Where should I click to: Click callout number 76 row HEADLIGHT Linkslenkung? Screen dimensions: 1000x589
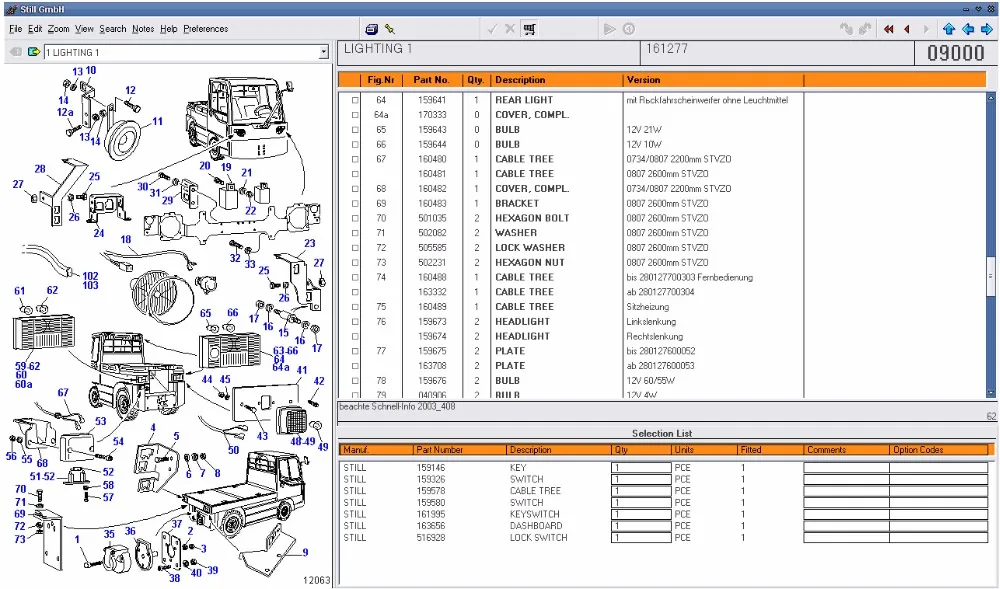tap(381, 322)
